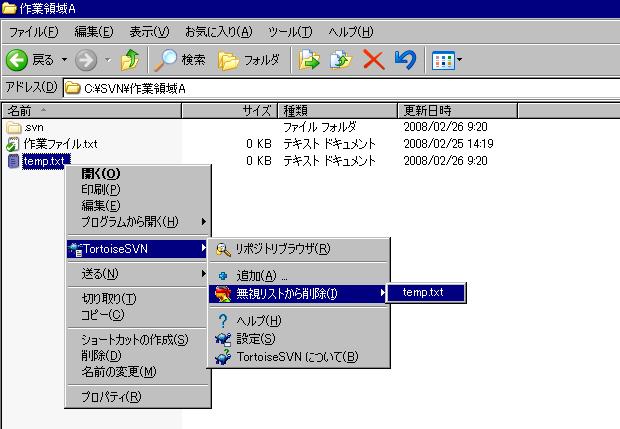
Task: Click the red X Delete toolbar icon
Action: [x=374, y=60]
